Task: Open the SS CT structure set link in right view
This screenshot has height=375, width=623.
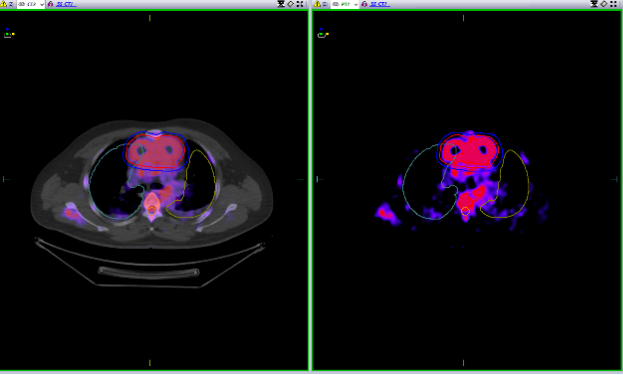Action: [x=380, y=4]
